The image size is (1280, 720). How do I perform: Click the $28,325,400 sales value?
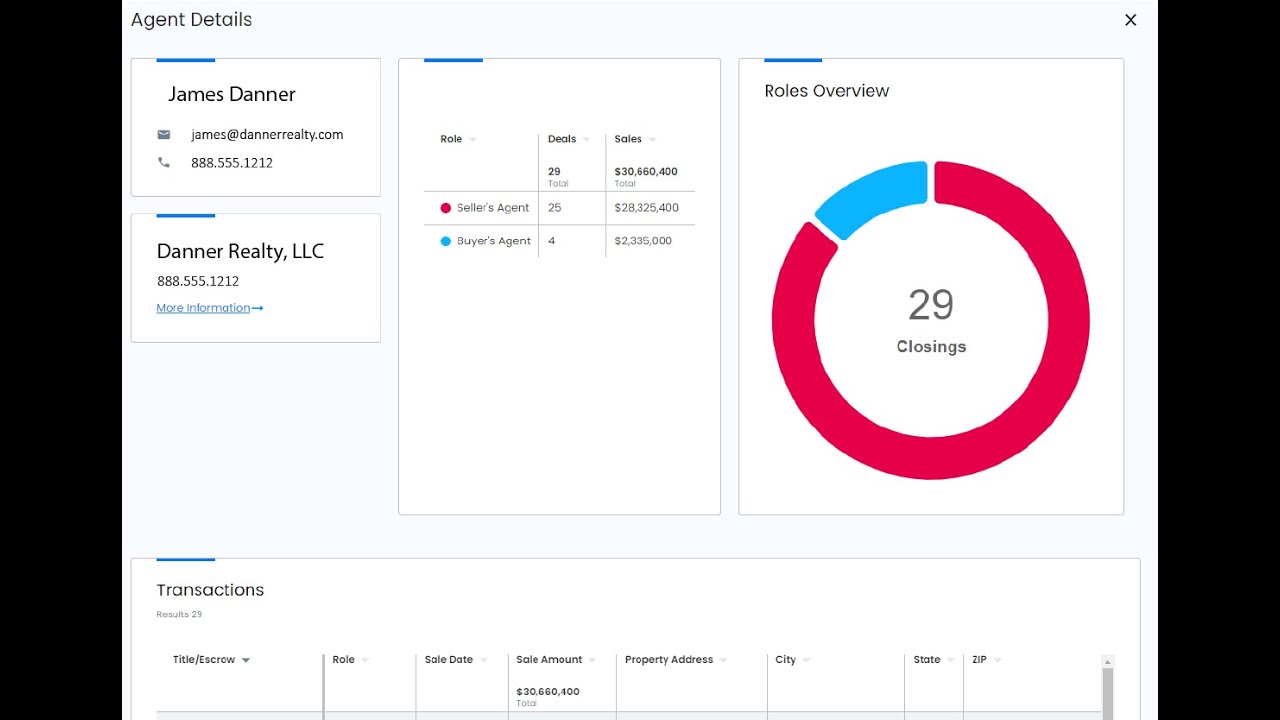pos(647,208)
